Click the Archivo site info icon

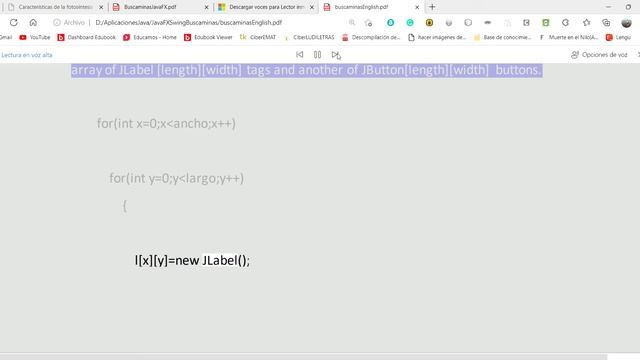point(57,22)
